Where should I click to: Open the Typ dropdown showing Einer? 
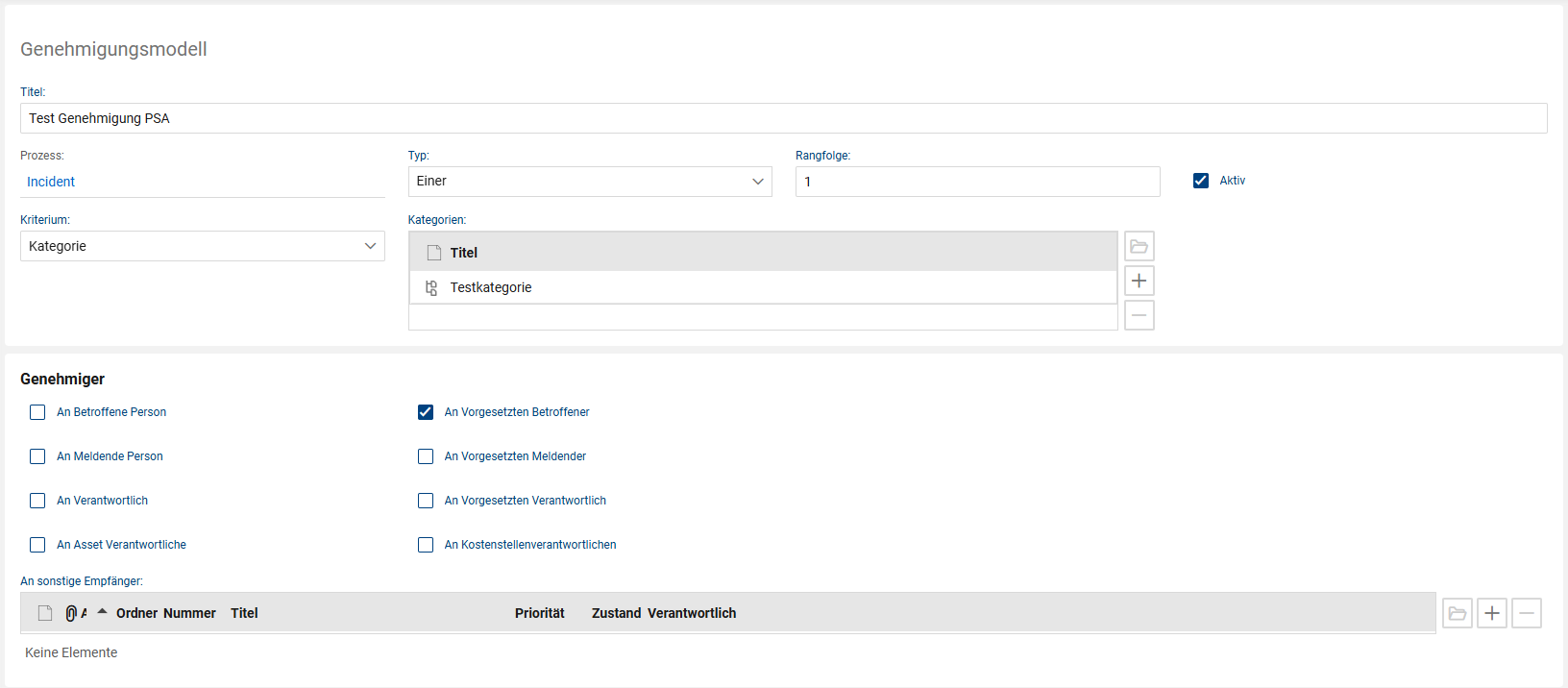coord(590,182)
